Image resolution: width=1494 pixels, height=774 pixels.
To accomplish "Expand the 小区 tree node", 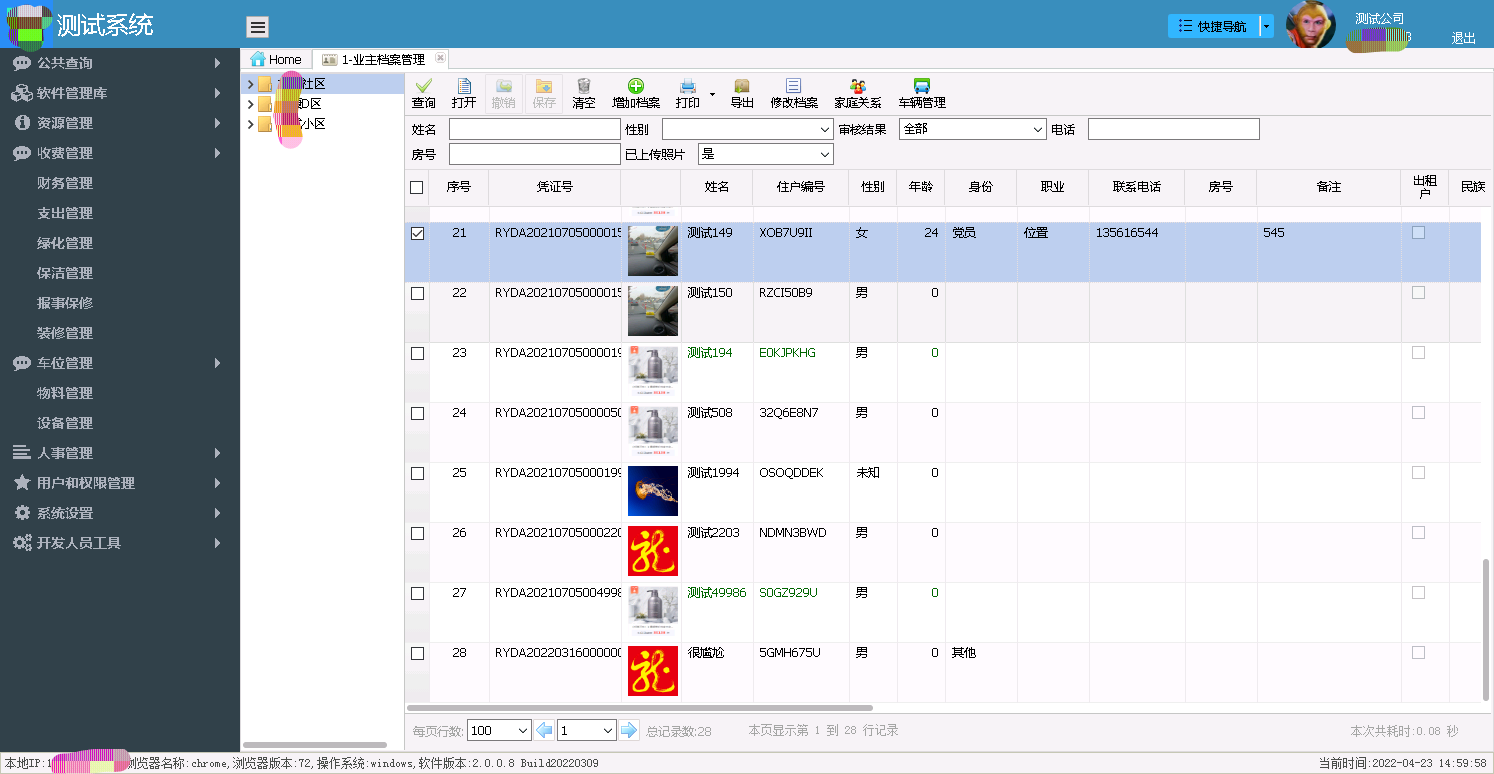I will pyautogui.click(x=250, y=124).
